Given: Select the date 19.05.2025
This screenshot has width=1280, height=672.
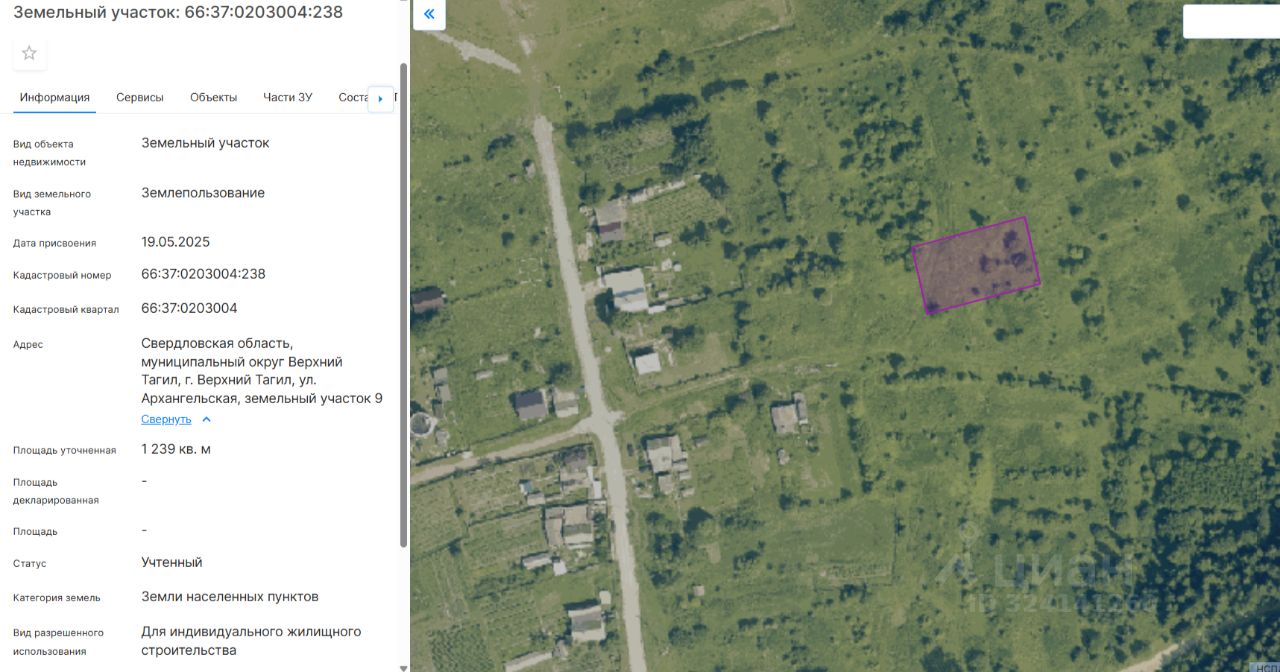Looking at the screenshot, I should [x=175, y=242].
